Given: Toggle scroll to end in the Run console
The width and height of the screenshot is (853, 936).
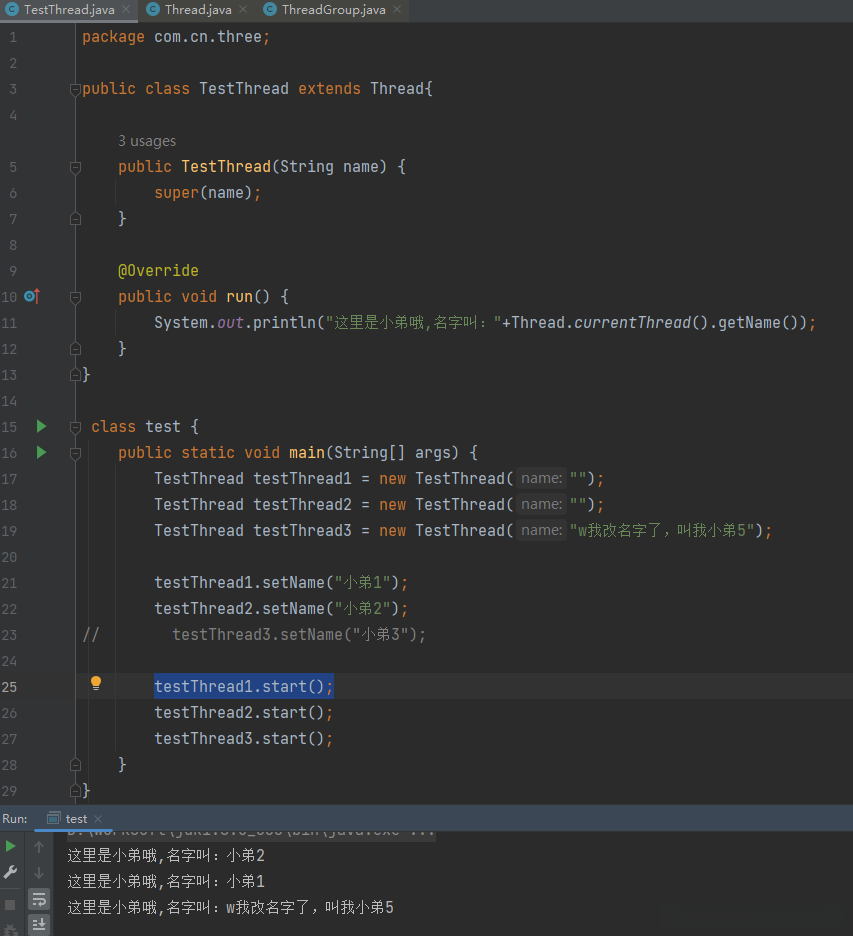Looking at the screenshot, I should click(x=39, y=924).
